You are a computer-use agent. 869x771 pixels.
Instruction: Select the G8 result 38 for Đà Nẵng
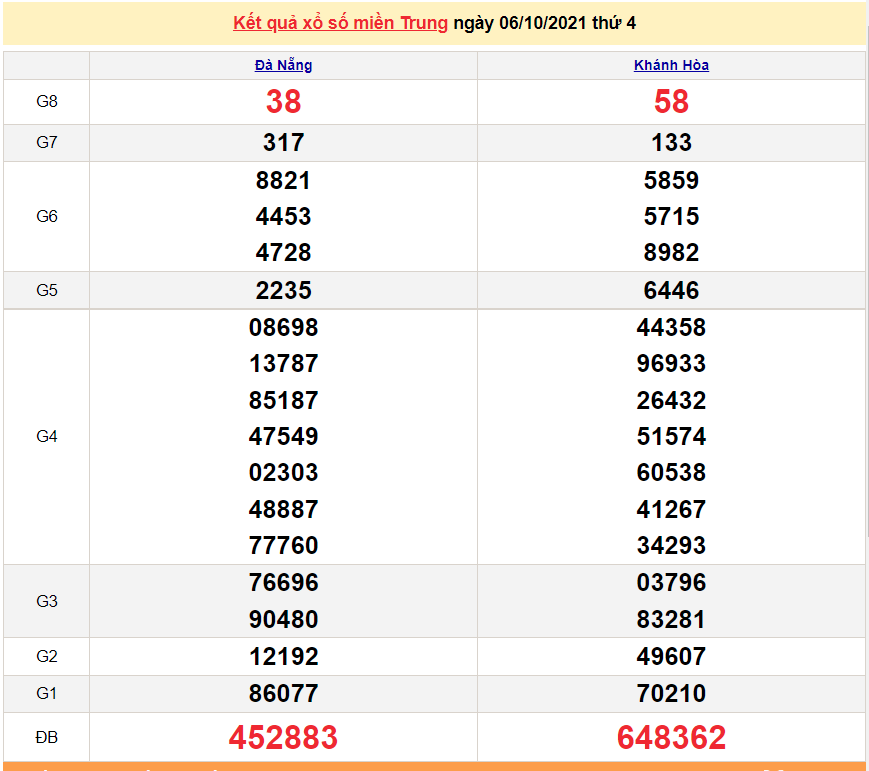click(x=283, y=101)
